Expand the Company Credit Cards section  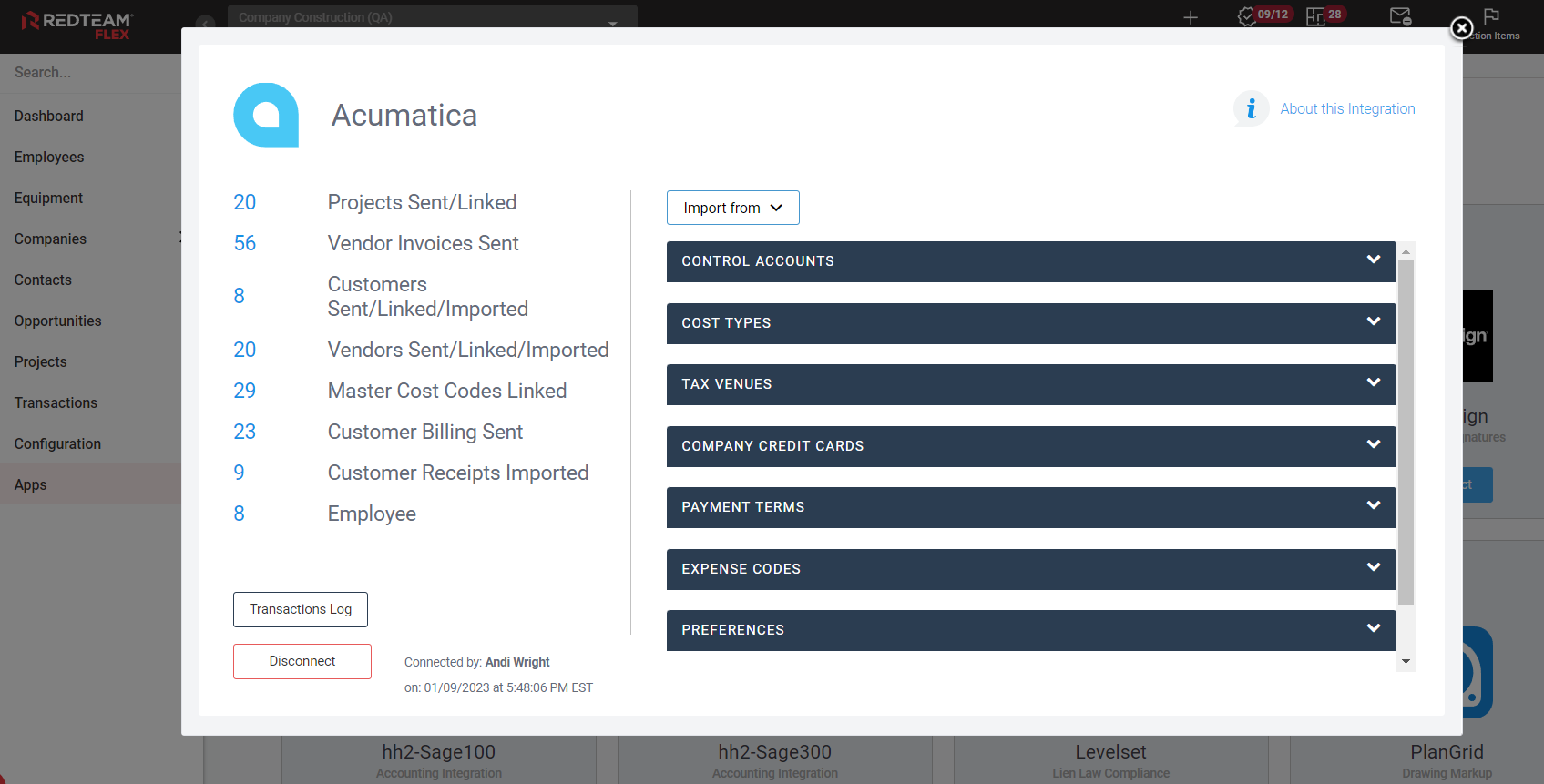[1031, 446]
